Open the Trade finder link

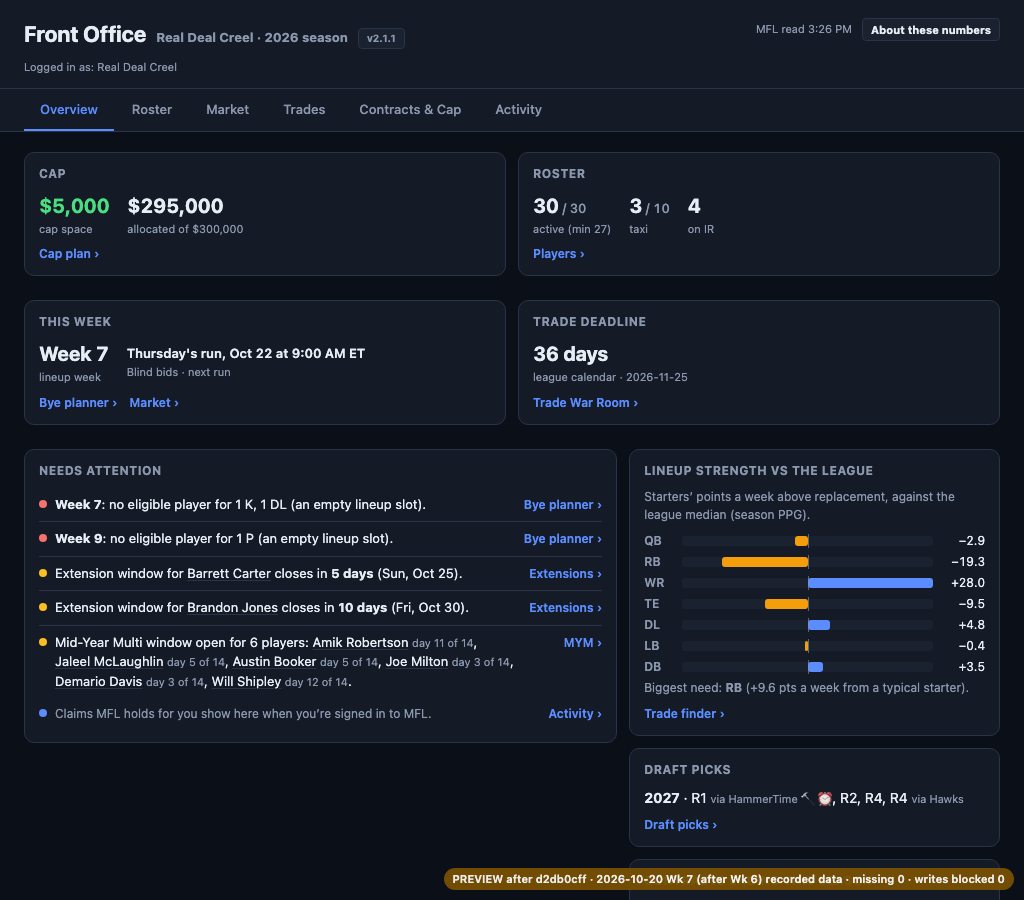pos(684,714)
